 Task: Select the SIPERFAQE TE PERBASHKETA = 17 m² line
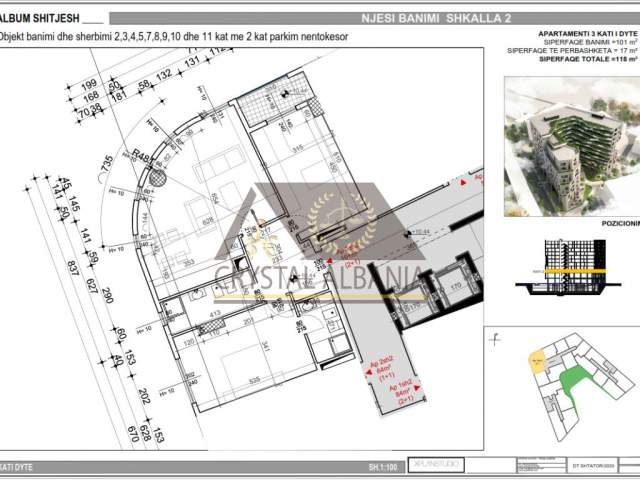572,51
